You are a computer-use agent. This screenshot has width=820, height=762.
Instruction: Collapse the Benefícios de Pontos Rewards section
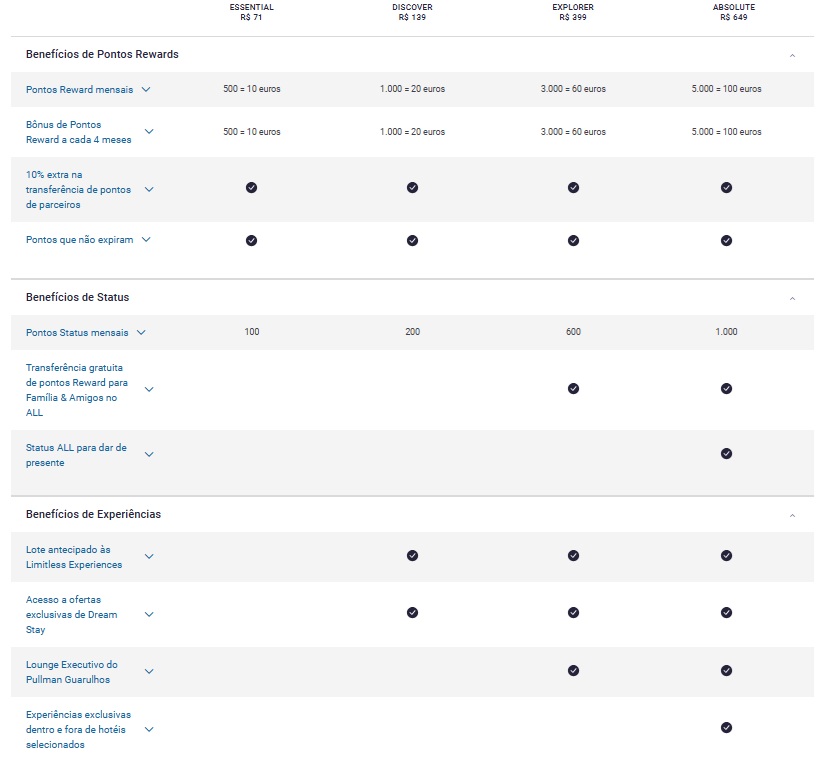tap(792, 55)
